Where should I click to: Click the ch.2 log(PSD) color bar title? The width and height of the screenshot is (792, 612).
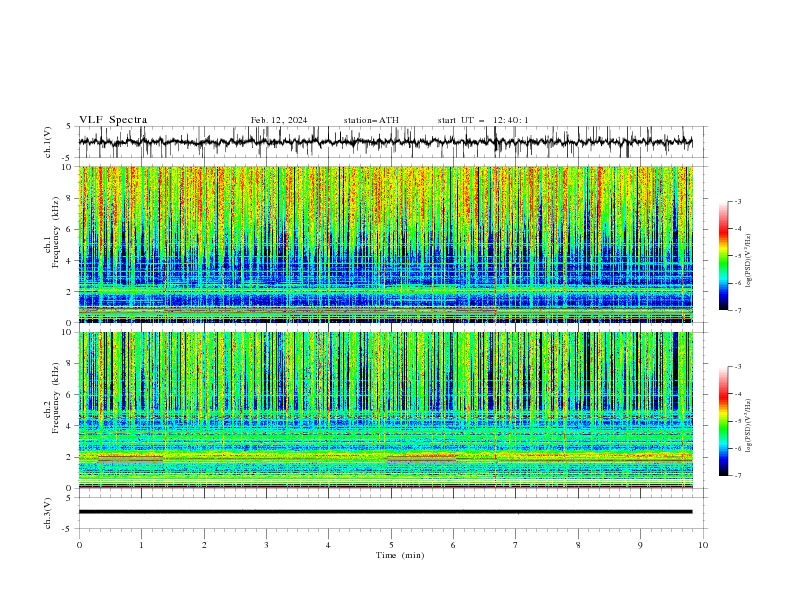click(x=749, y=425)
